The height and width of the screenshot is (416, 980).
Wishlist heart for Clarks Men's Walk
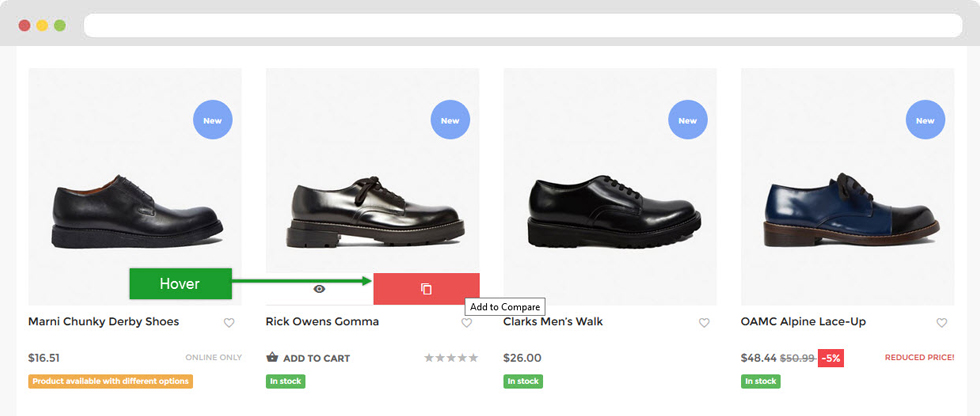(x=704, y=323)
